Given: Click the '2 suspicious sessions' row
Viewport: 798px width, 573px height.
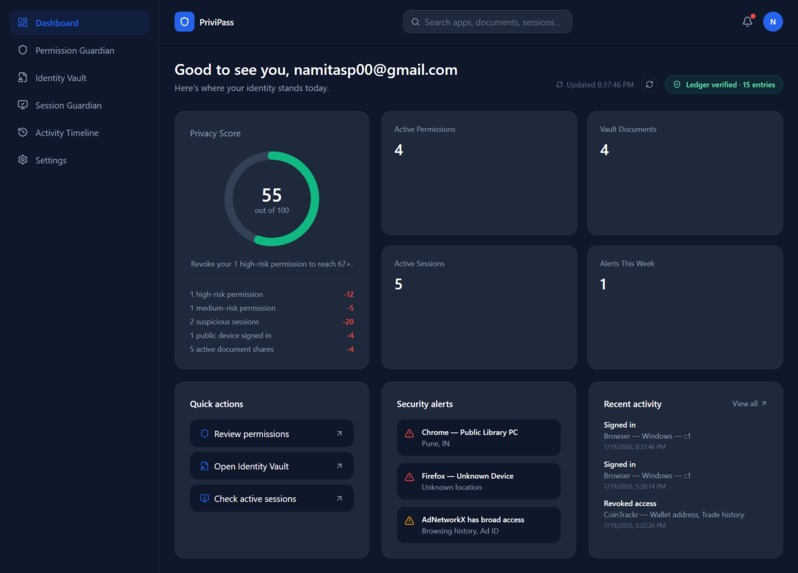Looking at the screenshot, I should [272, 322].
